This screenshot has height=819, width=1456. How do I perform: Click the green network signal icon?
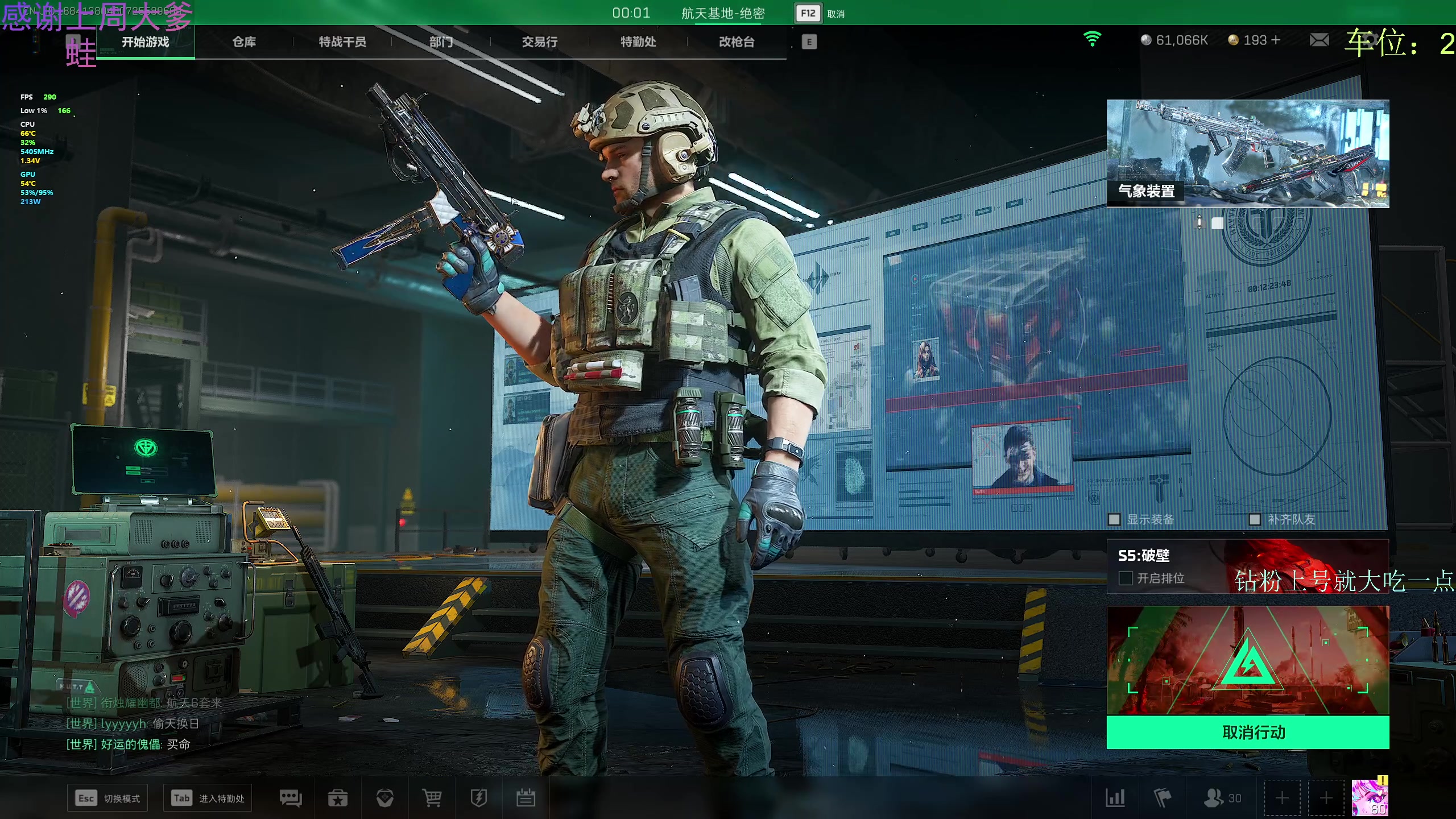point(1092,39)
